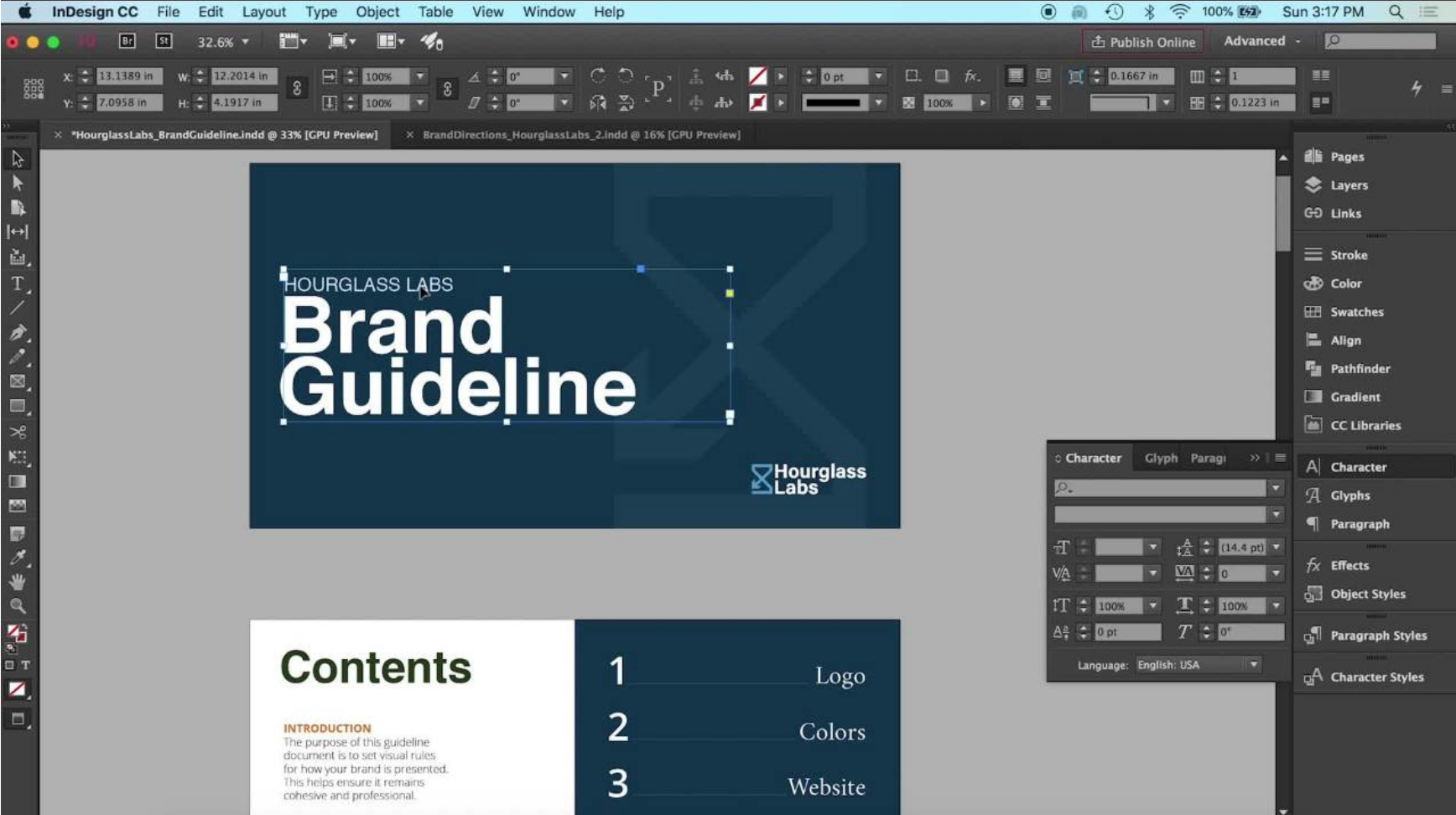
Task: Click the Publish Online button
Action: click(x=1142, y=41)
